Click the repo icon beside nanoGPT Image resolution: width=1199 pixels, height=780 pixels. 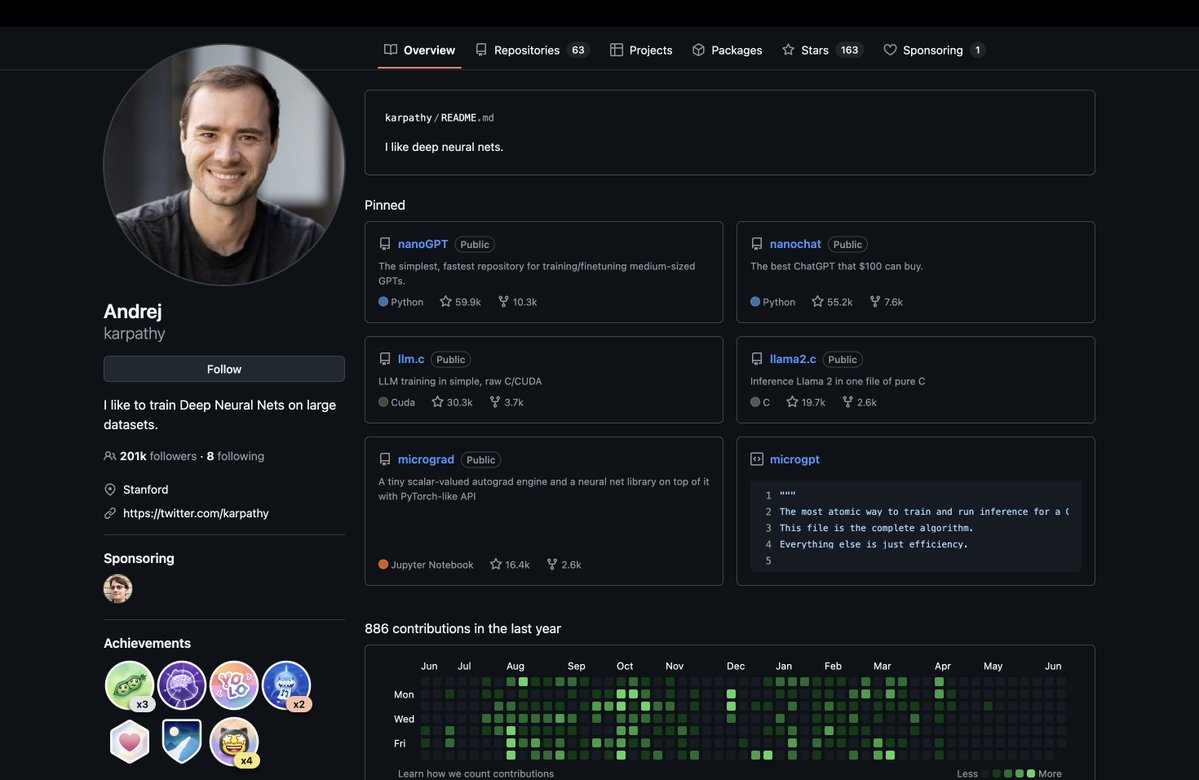pos(385,244)
